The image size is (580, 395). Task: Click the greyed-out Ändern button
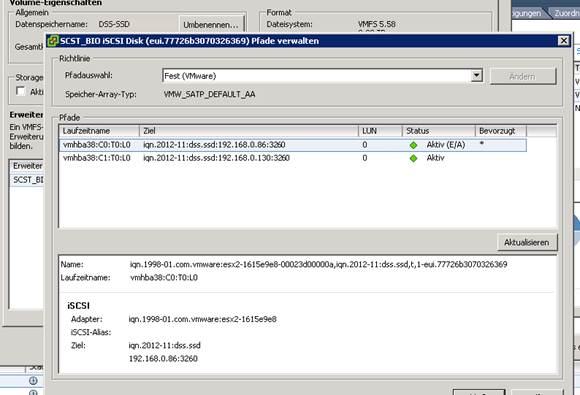(x=523, y=76)
